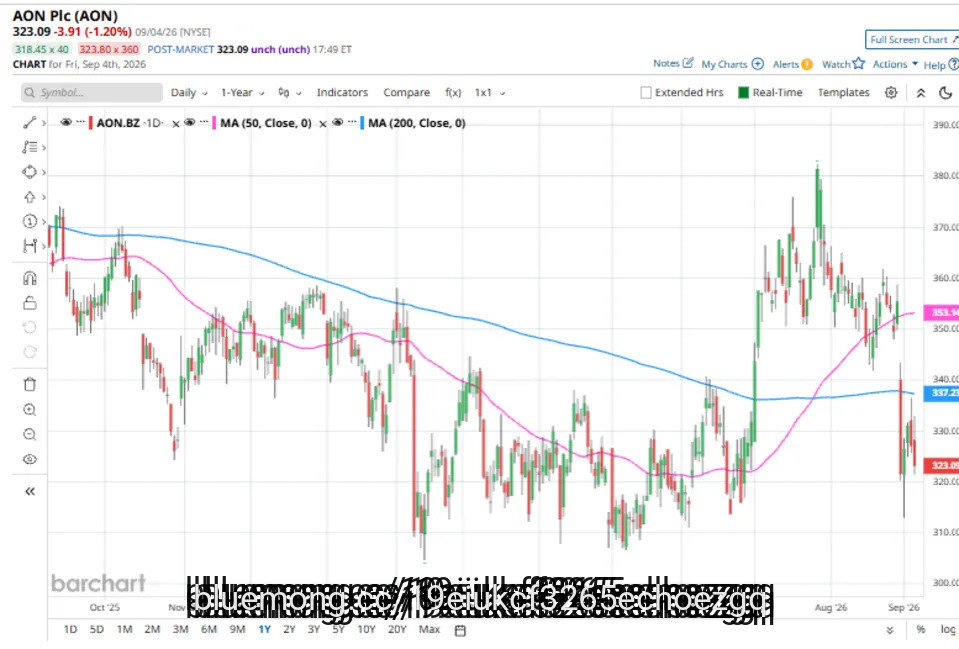
Task: Expand the 1-Year period dropdown
Action: (242, 92)
